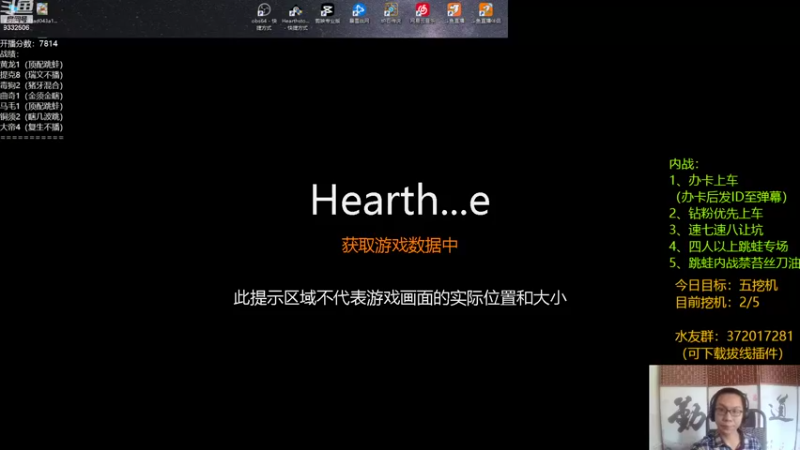Click the streamer webcam thumbnail

[724, 407]
